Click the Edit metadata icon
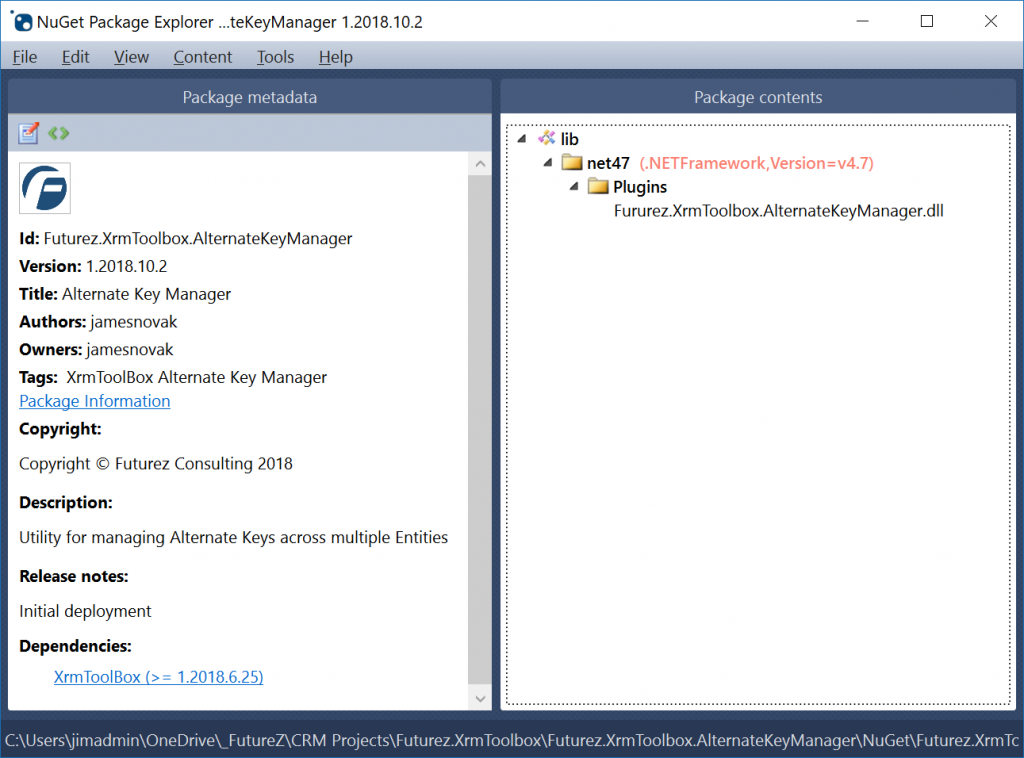Viewport: 1024px width, 758px height. click(x=29, y=133)
